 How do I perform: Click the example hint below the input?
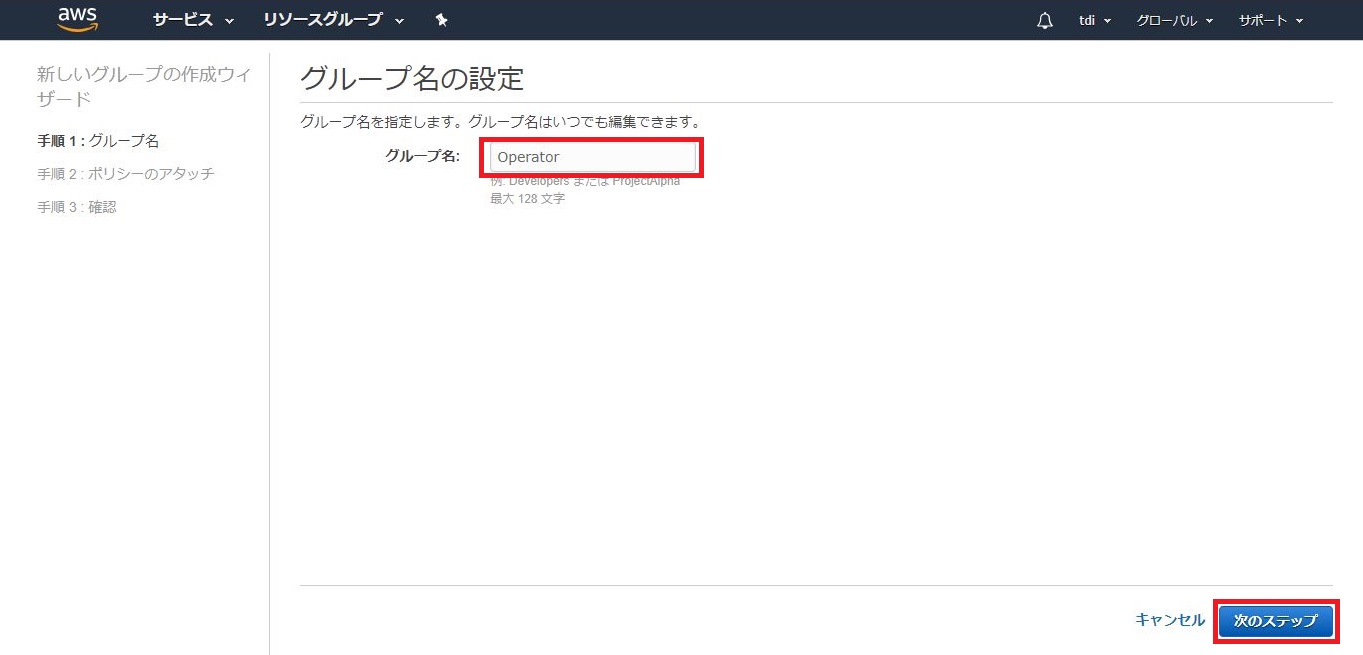coord(585,182)
